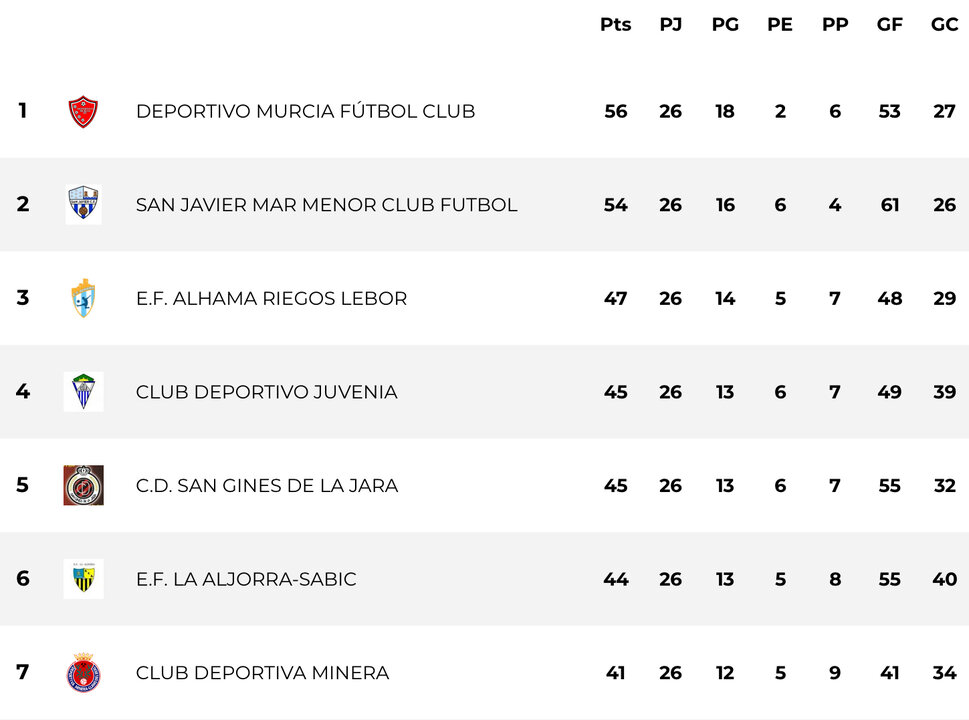The image size is (969, 720).
Task: Open DEPORTIVO MURCIA FÚTBOL CLUB team name
Action: point(305,111)
